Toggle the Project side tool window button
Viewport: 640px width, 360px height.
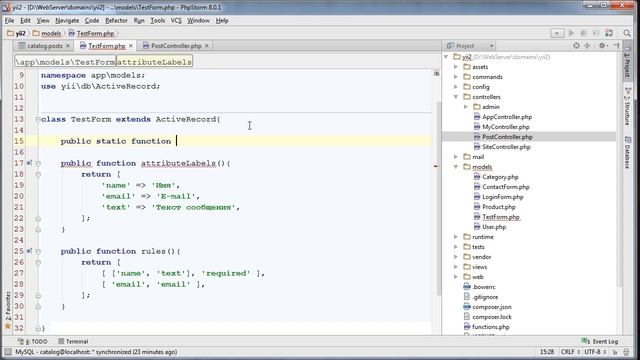pyautogui.click(x=627, y=62)
